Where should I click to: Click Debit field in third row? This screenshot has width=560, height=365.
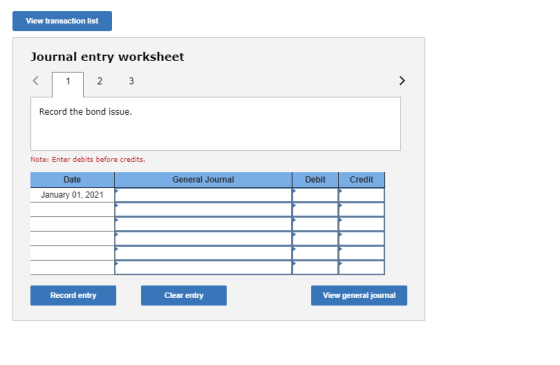tap(315, 224)
